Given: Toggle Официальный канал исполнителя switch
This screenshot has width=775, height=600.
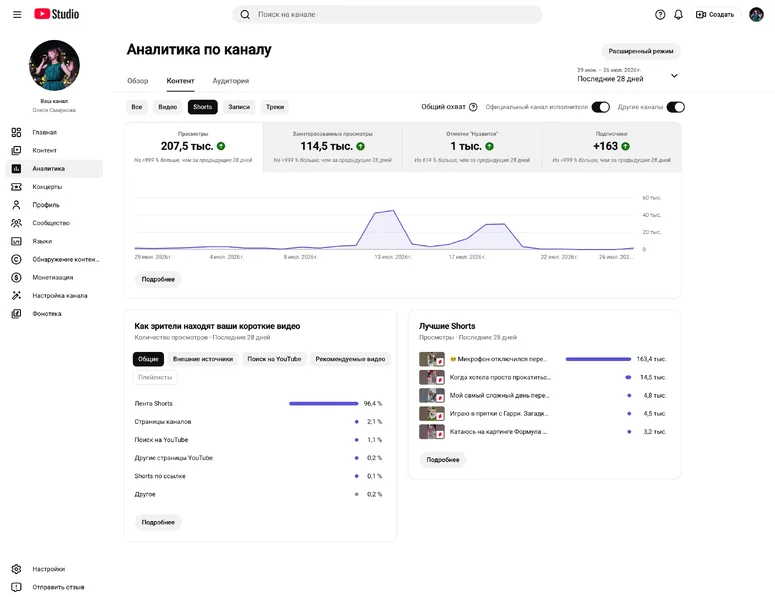Looking at the screenshot, I should coord(601,107).
